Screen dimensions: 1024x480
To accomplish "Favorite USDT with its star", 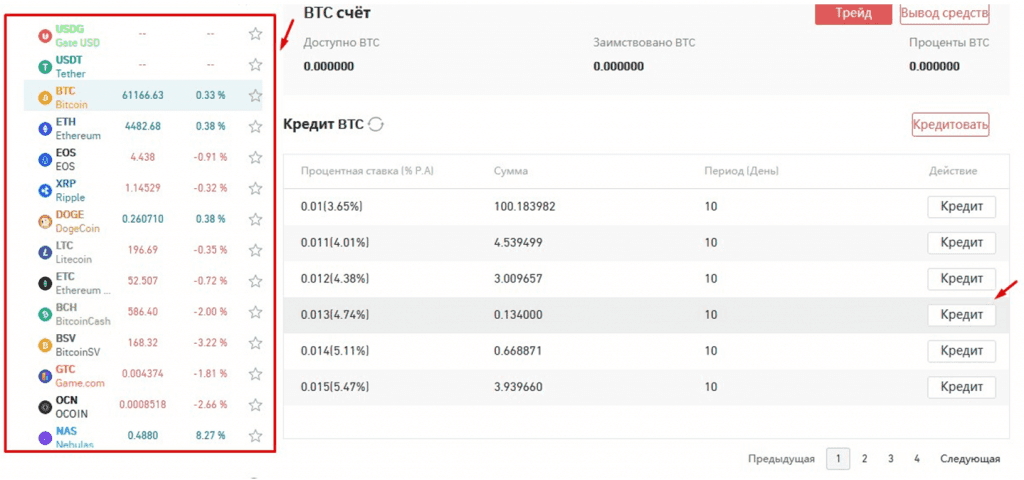I will 255,65.
